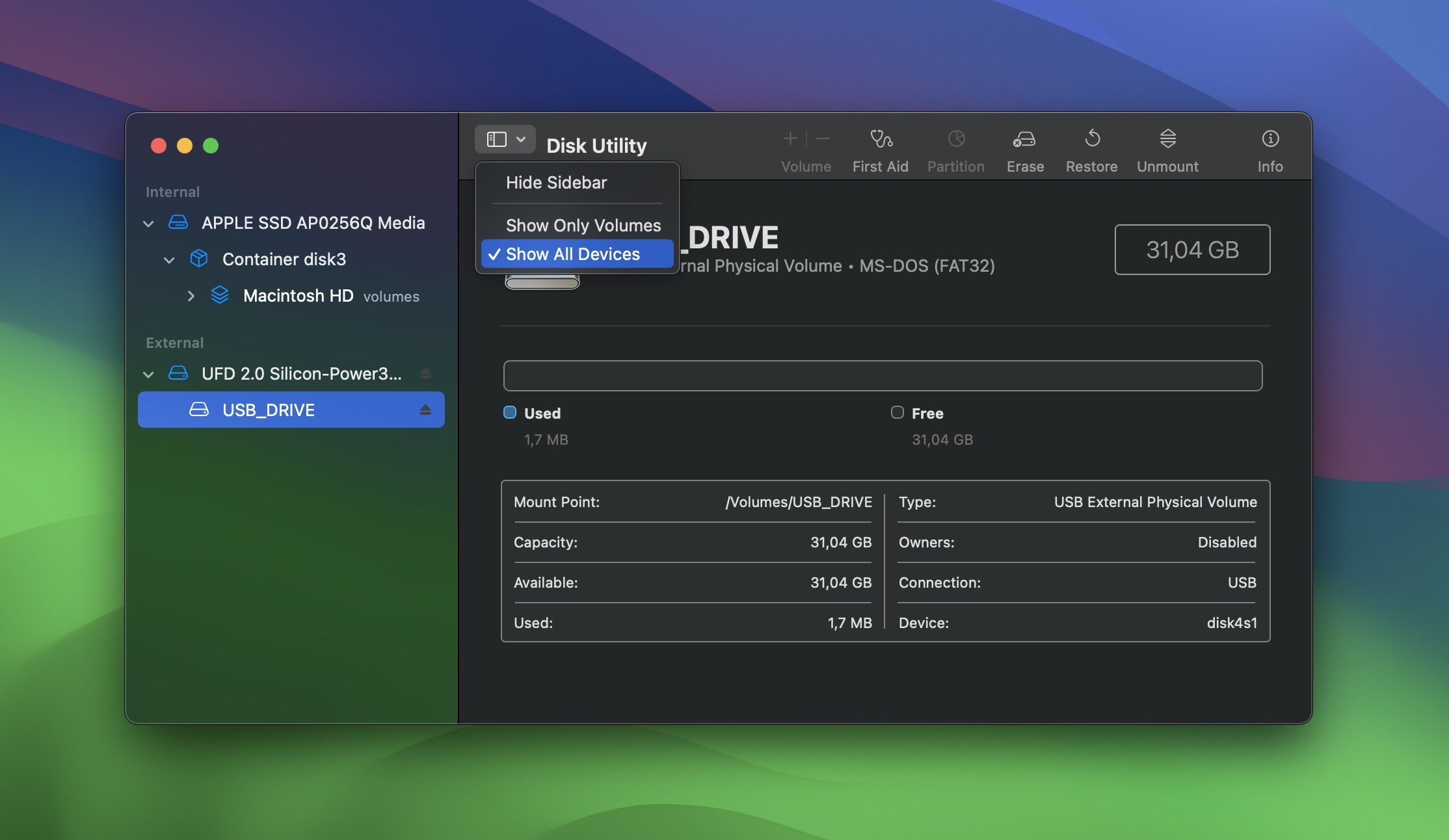
Task: Select the checked Show All Devices item
Action: point(578,254)
